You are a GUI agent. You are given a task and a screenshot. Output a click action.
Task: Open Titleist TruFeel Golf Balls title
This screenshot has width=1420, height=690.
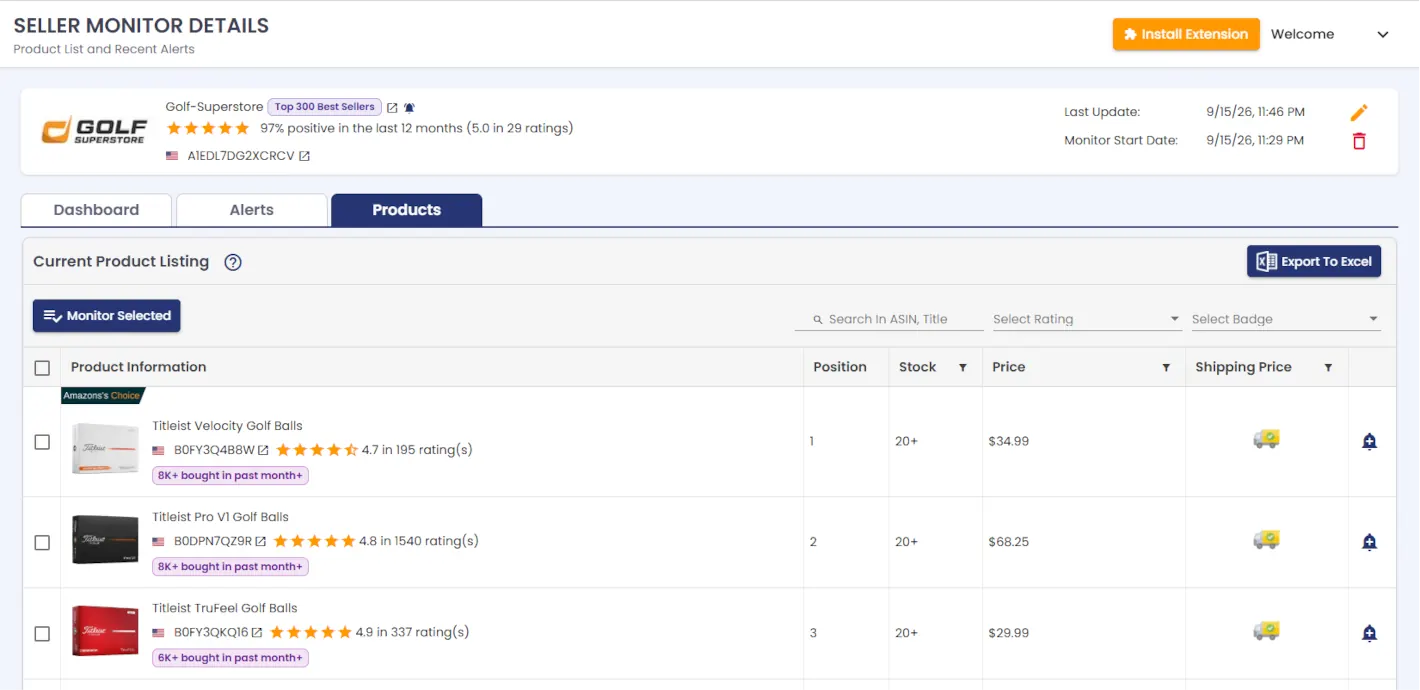[x=225, y=608]
